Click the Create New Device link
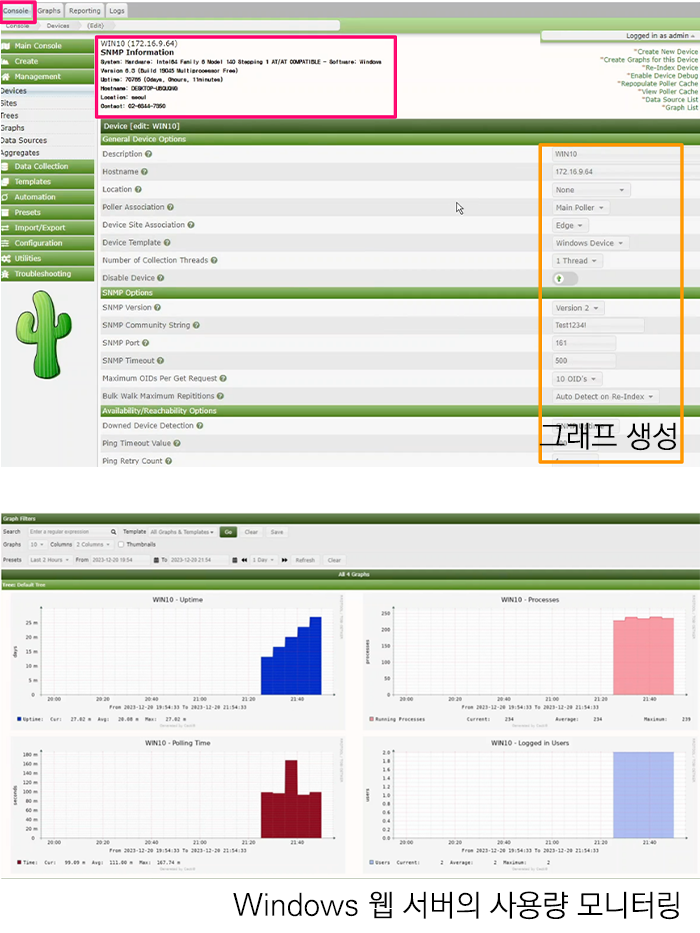Viewport: 700px width, 933px height. click(665, 52)
